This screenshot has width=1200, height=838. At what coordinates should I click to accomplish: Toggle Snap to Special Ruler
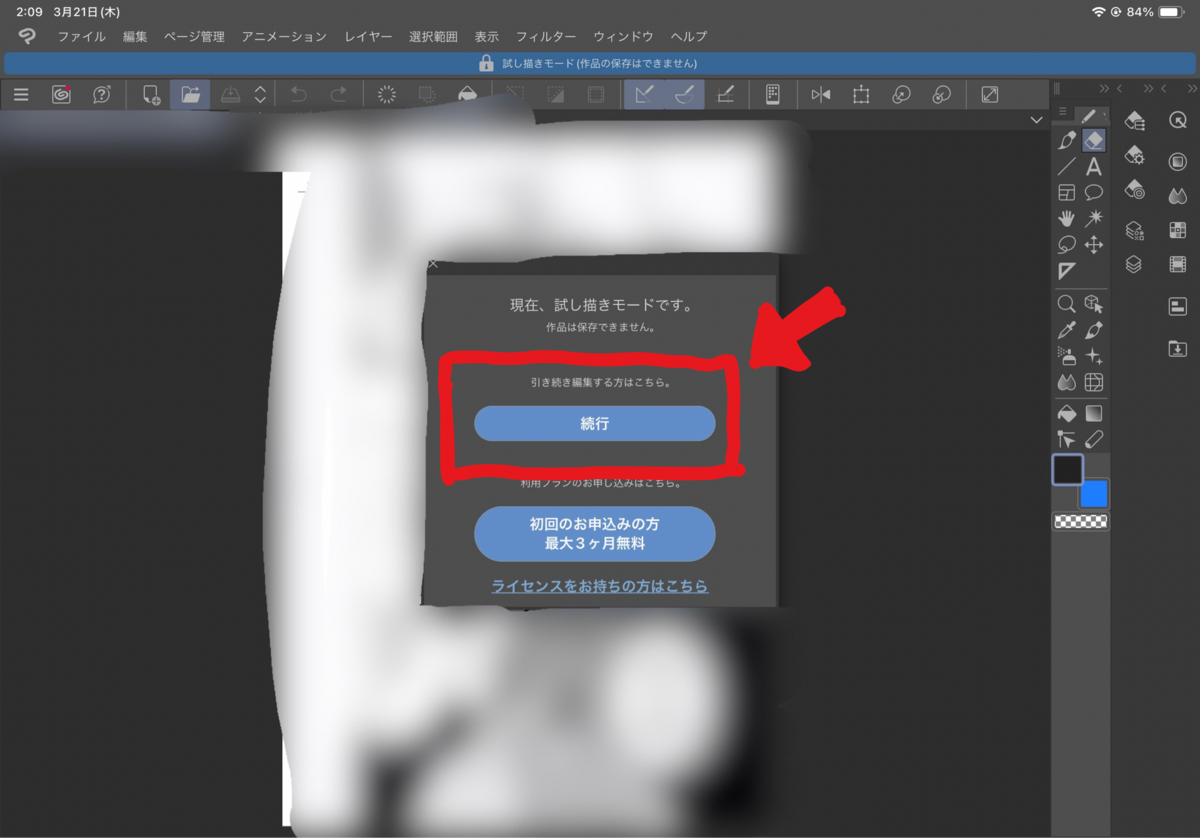pyautogui.click(x=685, y=95)
